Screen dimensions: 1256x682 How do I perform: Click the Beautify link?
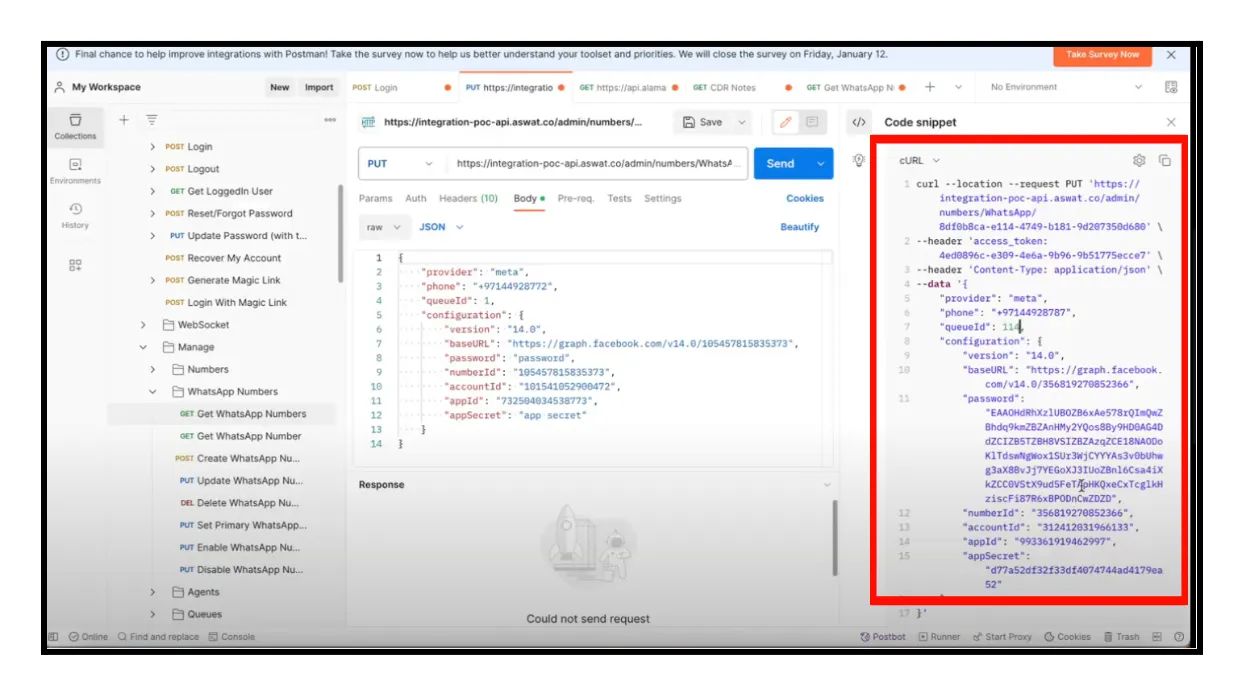(800, 227)
